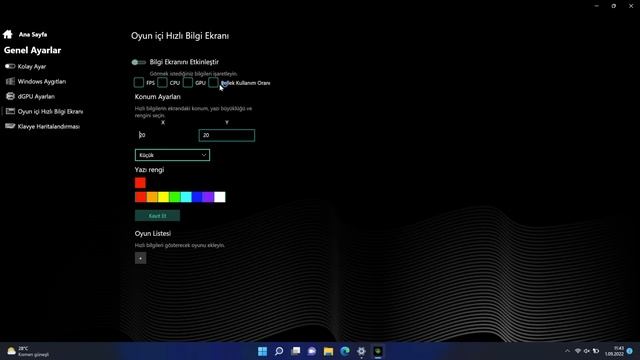Open dGPU Ayarları page
The width and height of the screenshot is (640, 360).
coord(36,97)
